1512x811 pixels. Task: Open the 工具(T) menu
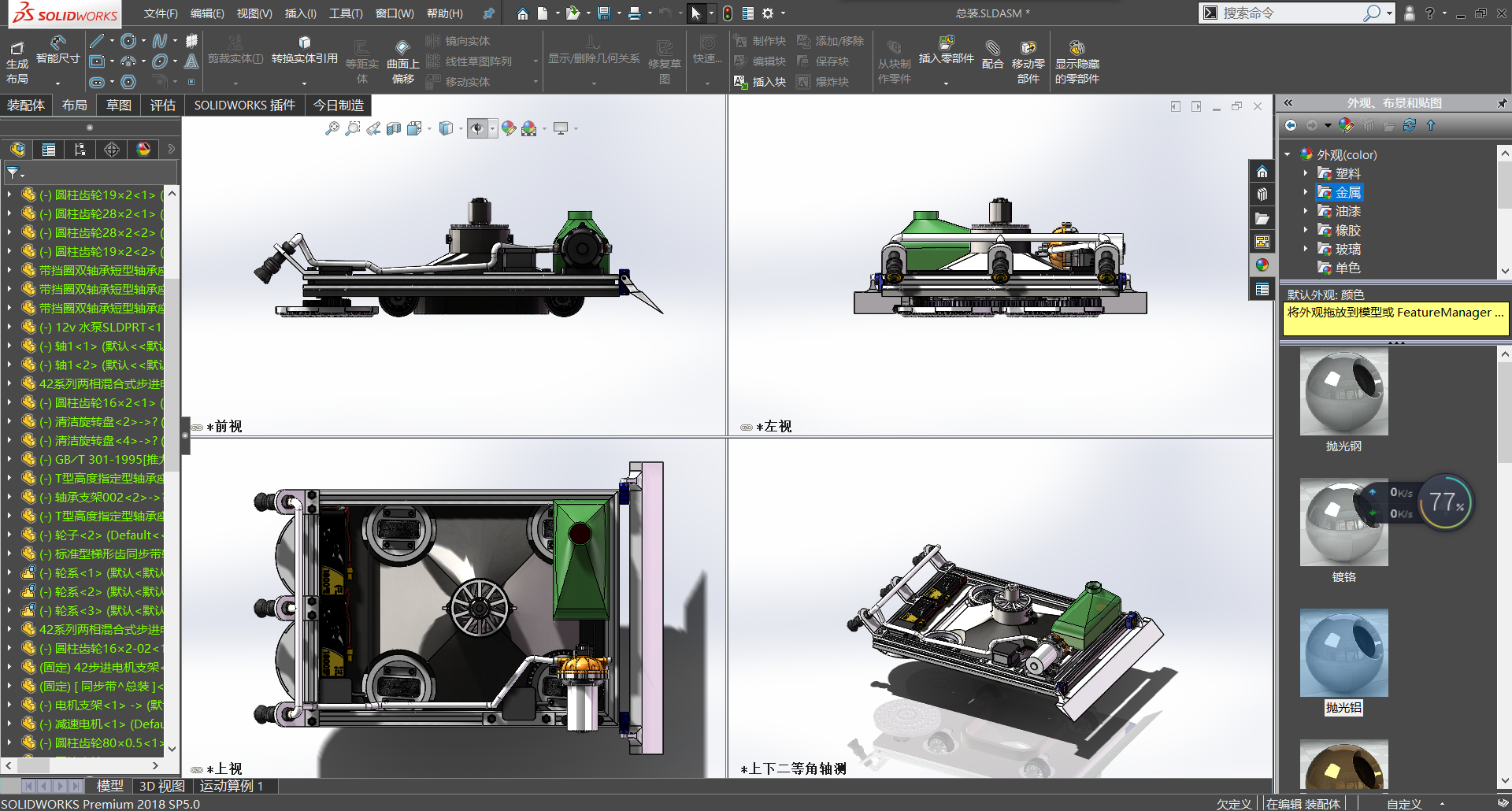tap(345, 13)
